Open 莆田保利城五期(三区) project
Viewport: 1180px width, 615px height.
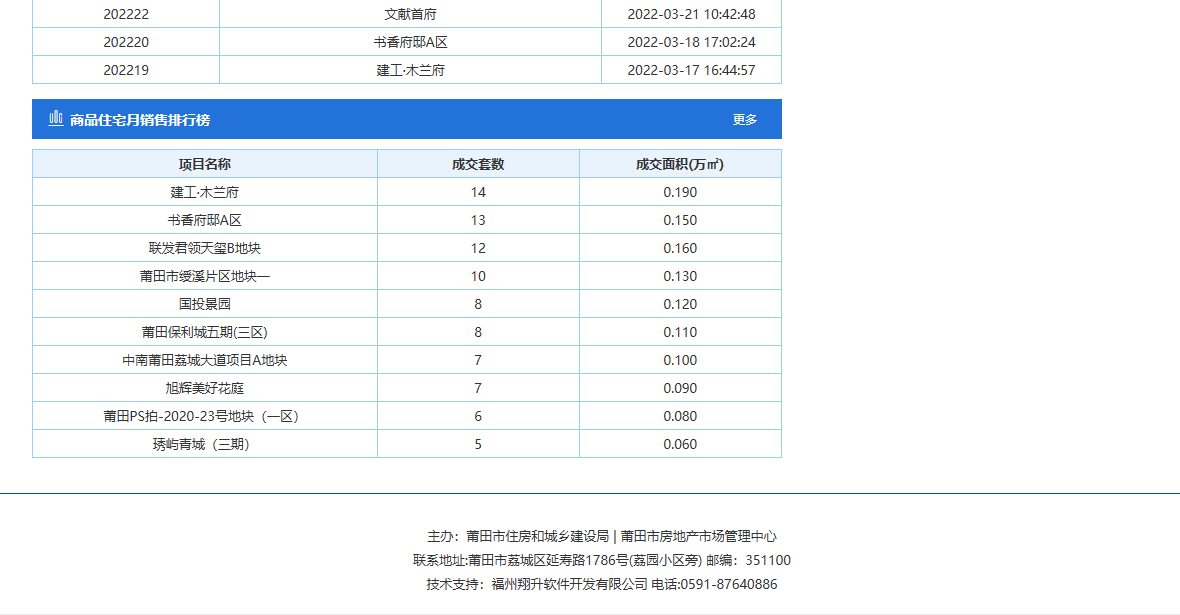click(x=205, y=332)
